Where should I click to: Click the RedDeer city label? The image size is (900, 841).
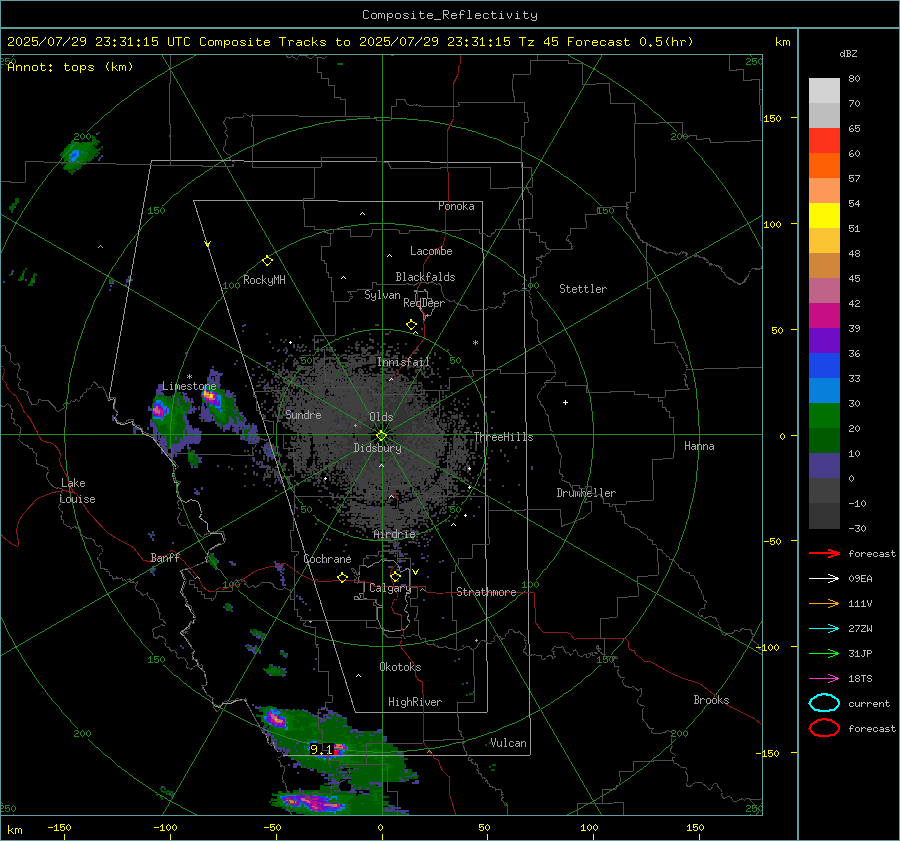click(424, 303)
